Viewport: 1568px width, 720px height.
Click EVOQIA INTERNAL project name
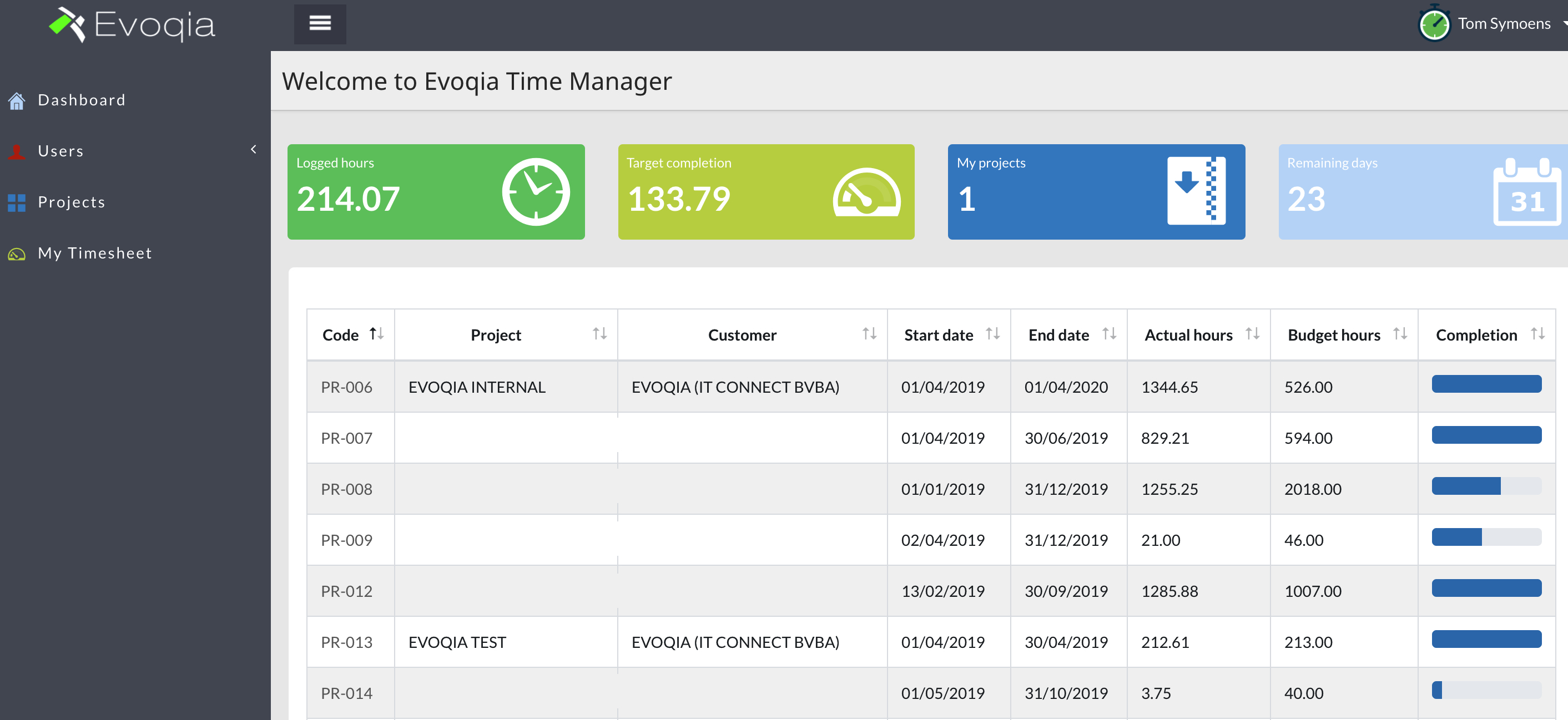point(477,387)
